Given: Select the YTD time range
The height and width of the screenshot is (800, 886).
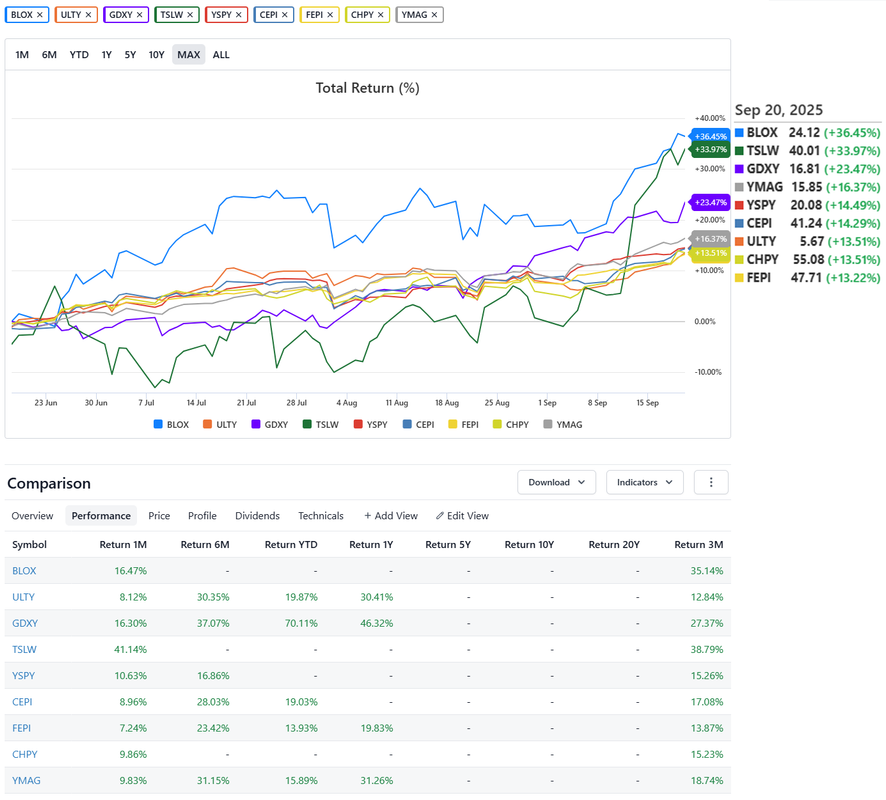Looking at the screenshot, I should (79, 55).
